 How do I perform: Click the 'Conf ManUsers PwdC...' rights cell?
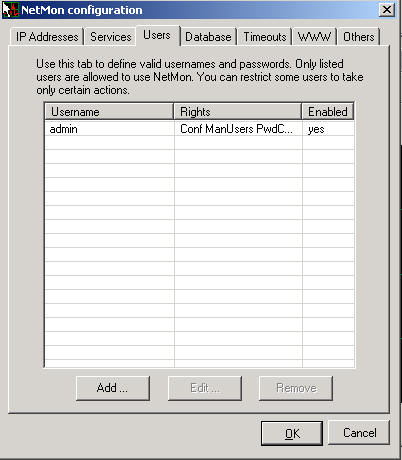click(x=238, y=129)
